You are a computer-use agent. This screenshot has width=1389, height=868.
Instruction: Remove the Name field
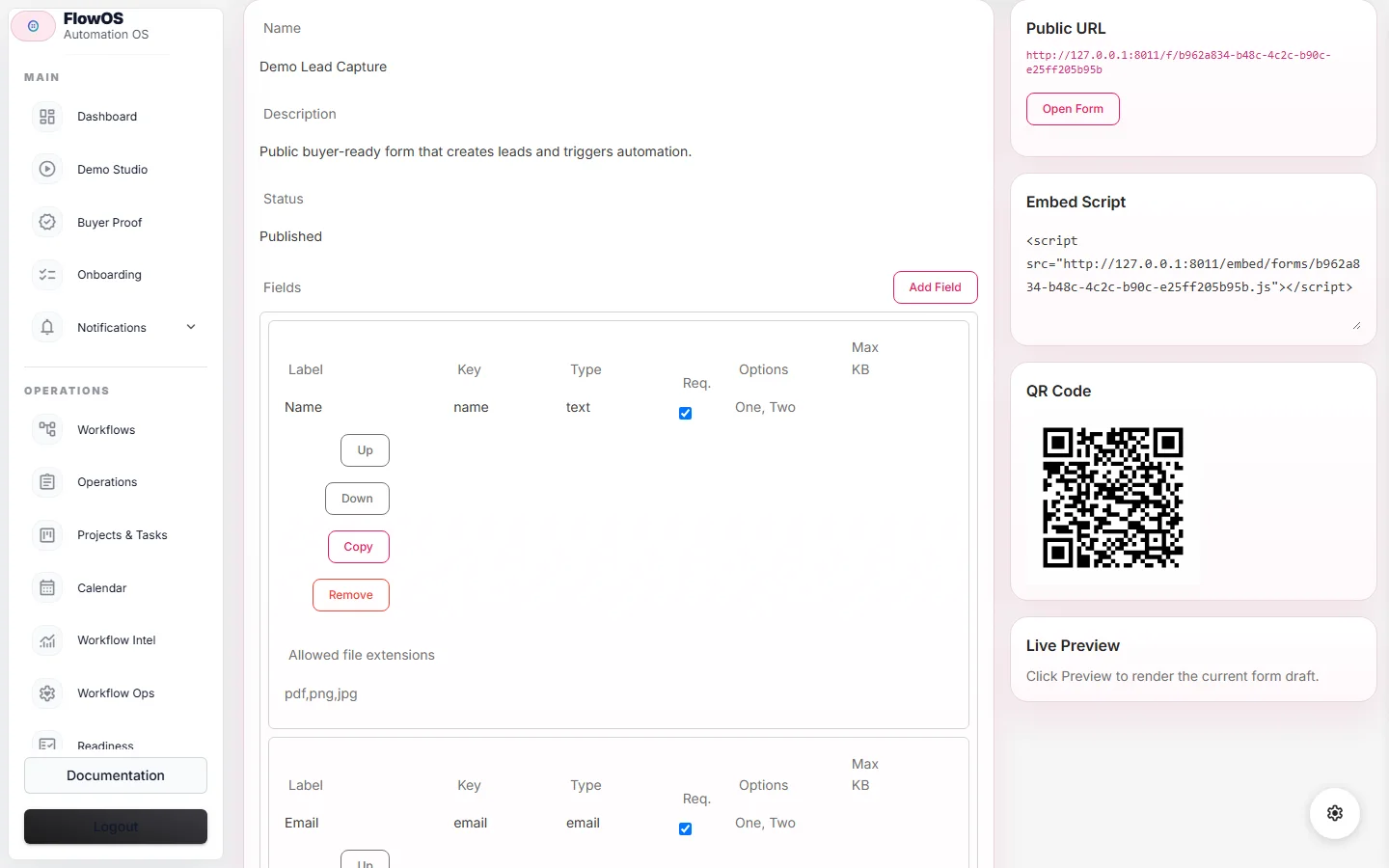[350, 595]
